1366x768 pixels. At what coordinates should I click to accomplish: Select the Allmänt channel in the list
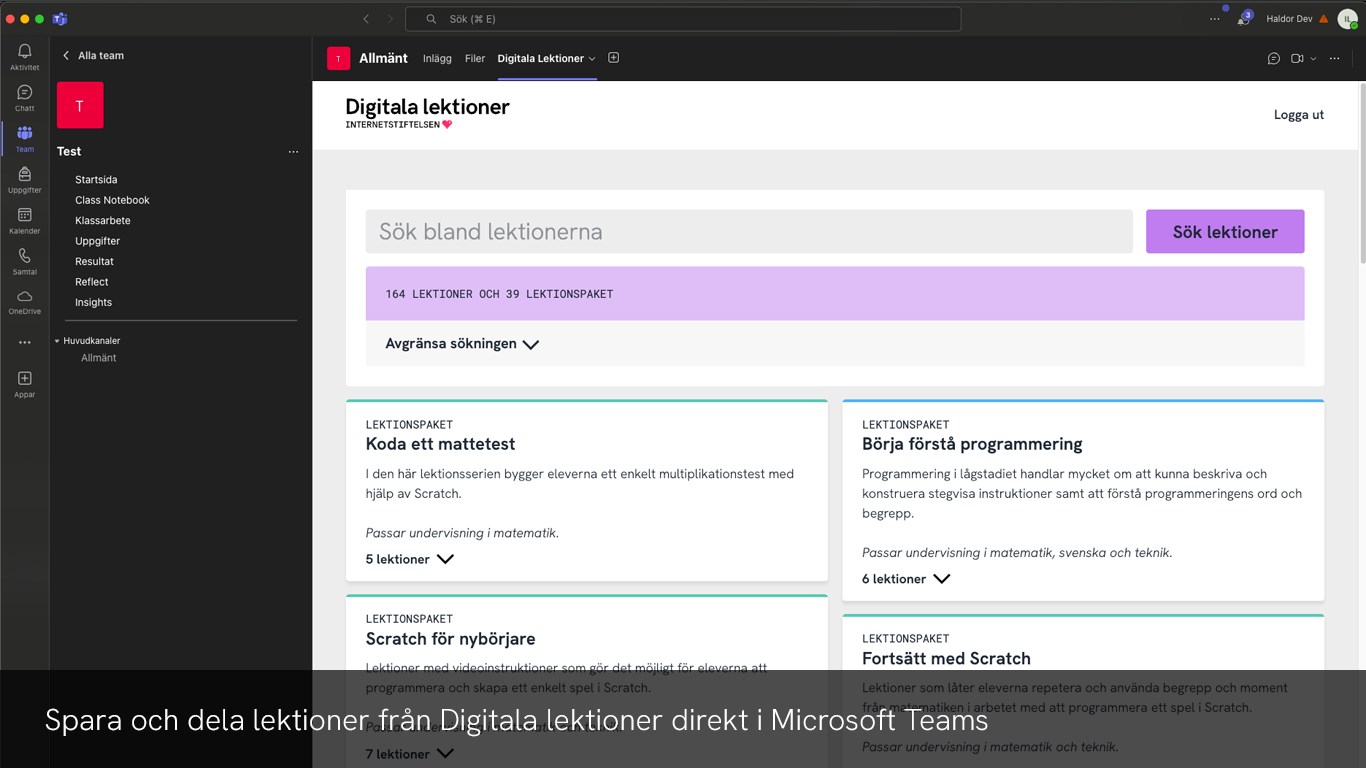pyautogui.click(x=98, y=358)
